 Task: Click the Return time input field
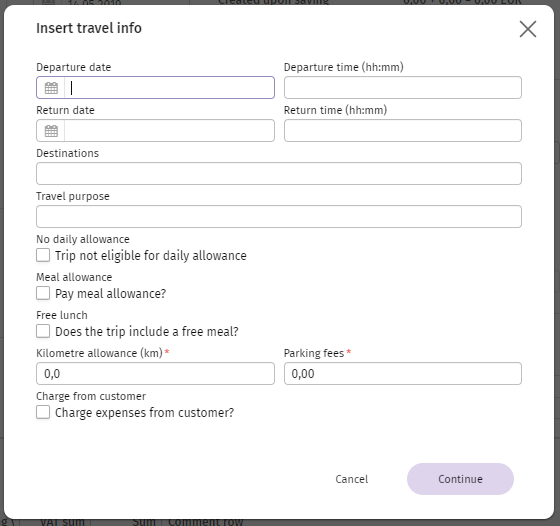tap(402, 130)
